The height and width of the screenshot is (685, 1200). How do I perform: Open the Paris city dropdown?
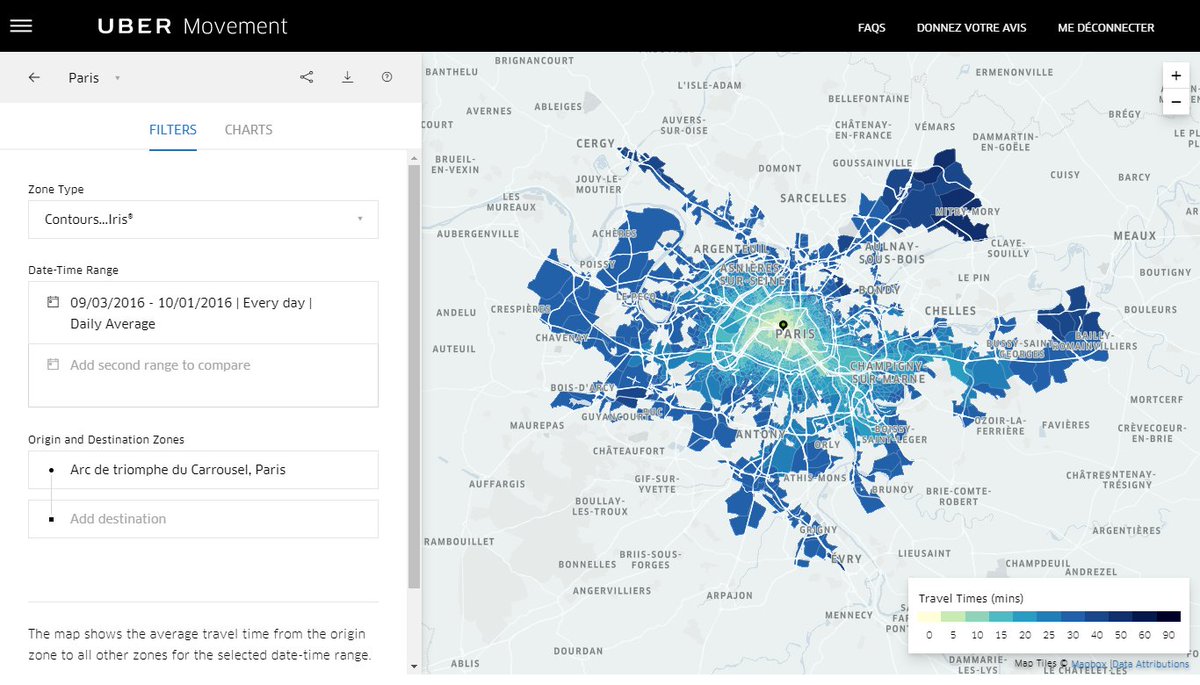tap(94, 77)
